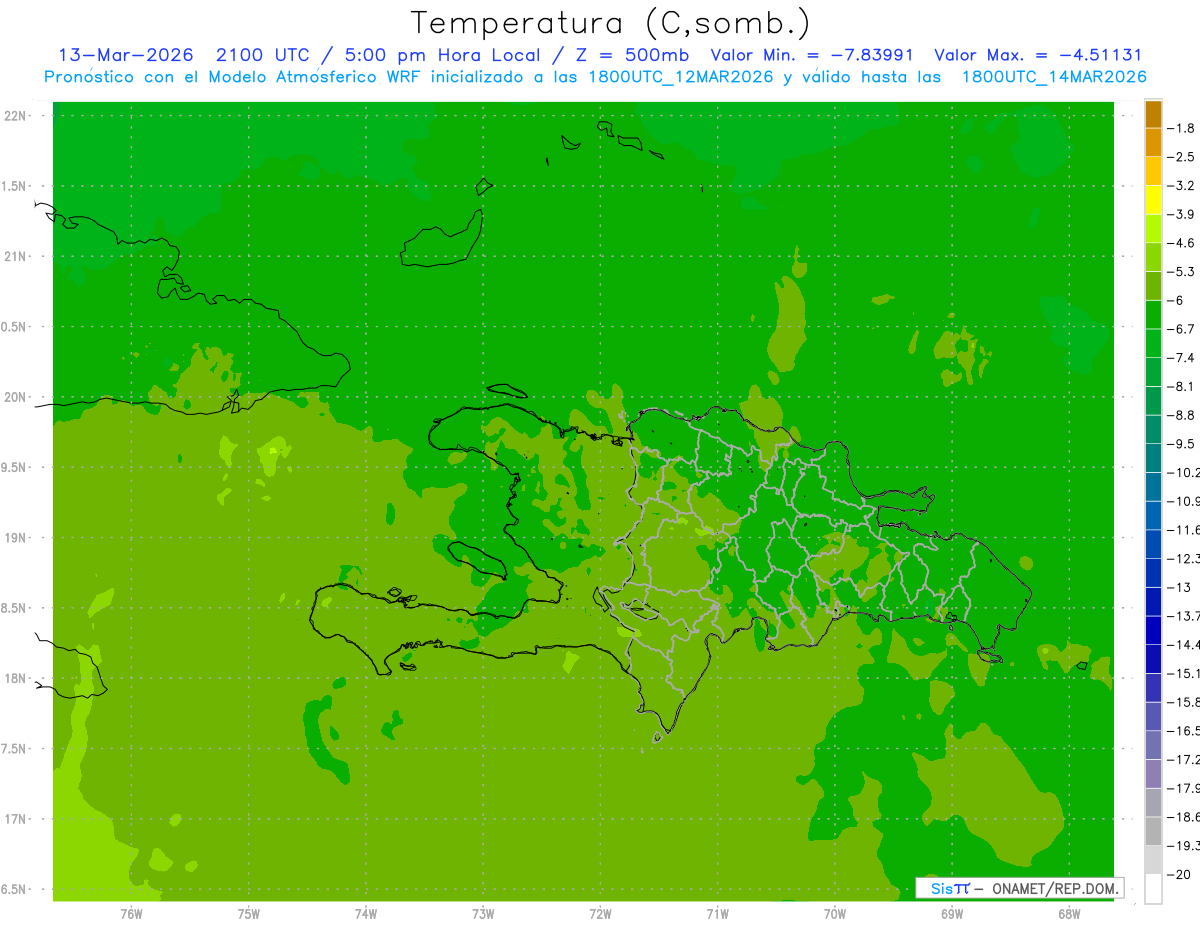Image resolution: width=1200 pixels, height=927 pixels.
Task: Click the '19N' latitude label
Action: coord(16,538)
